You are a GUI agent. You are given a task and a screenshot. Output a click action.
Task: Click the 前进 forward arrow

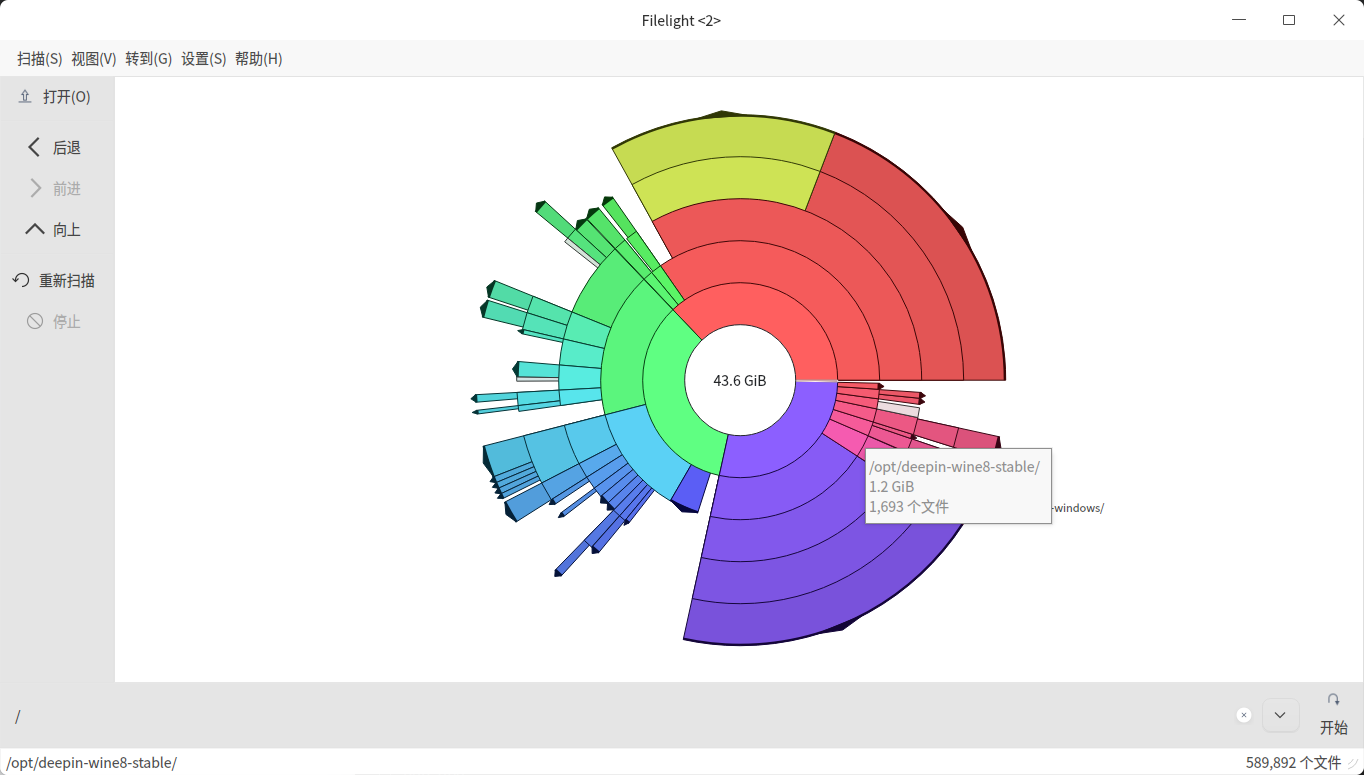pyautogui.click(x=56, y=189)
